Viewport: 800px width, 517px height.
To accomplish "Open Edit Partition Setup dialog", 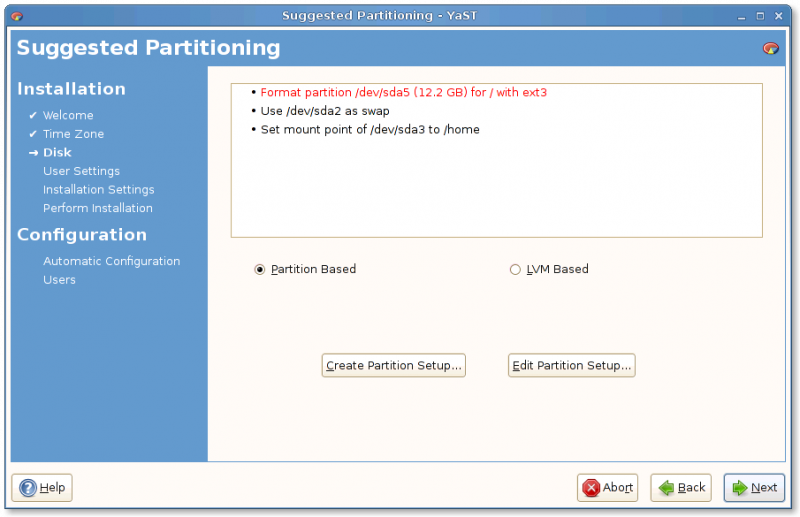I will (x=571, y=365).
